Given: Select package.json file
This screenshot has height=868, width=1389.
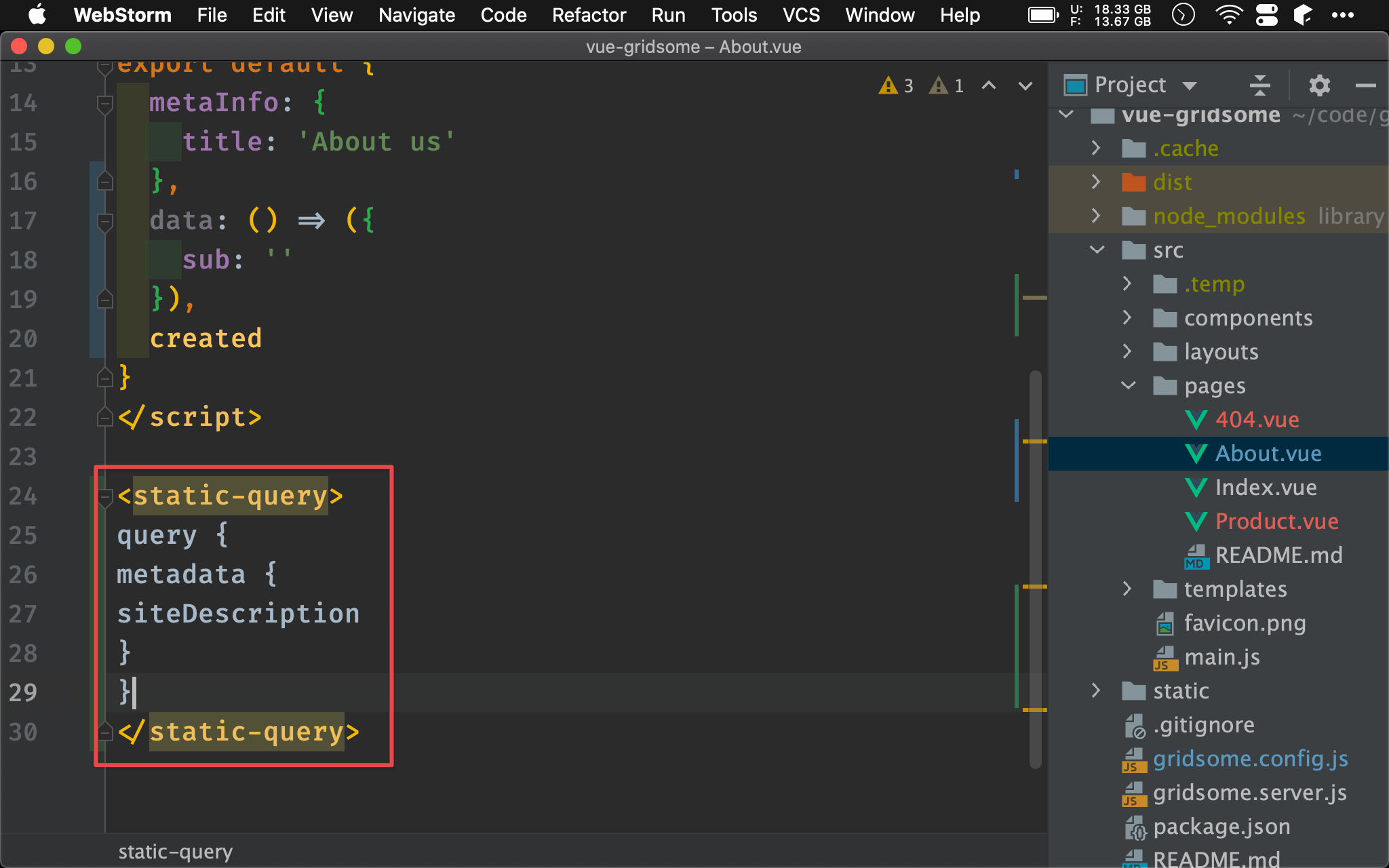Looking at the screenshot, I should [x=1221, y=827].
